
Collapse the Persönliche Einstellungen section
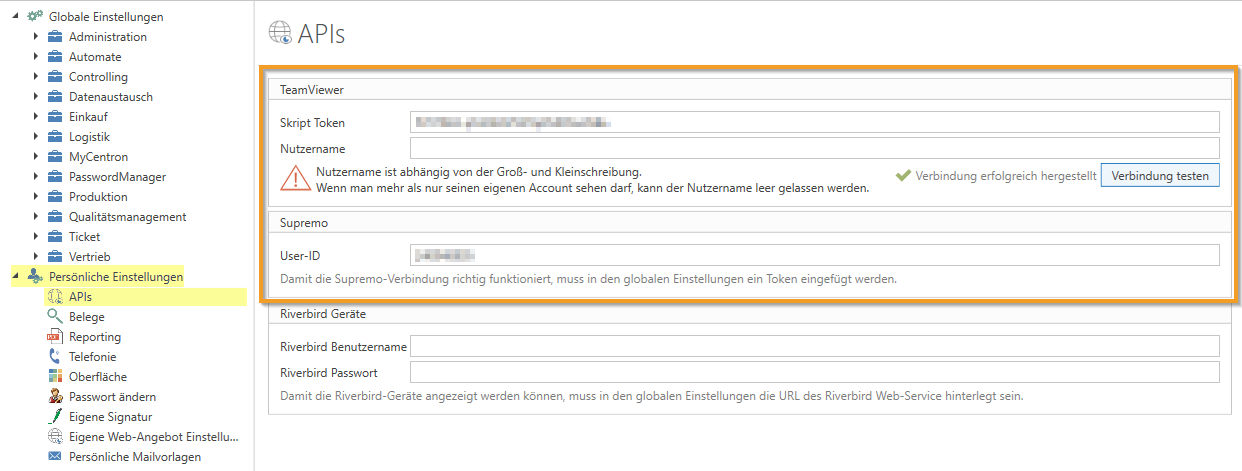pyautogui.click(x=15, y=277)
